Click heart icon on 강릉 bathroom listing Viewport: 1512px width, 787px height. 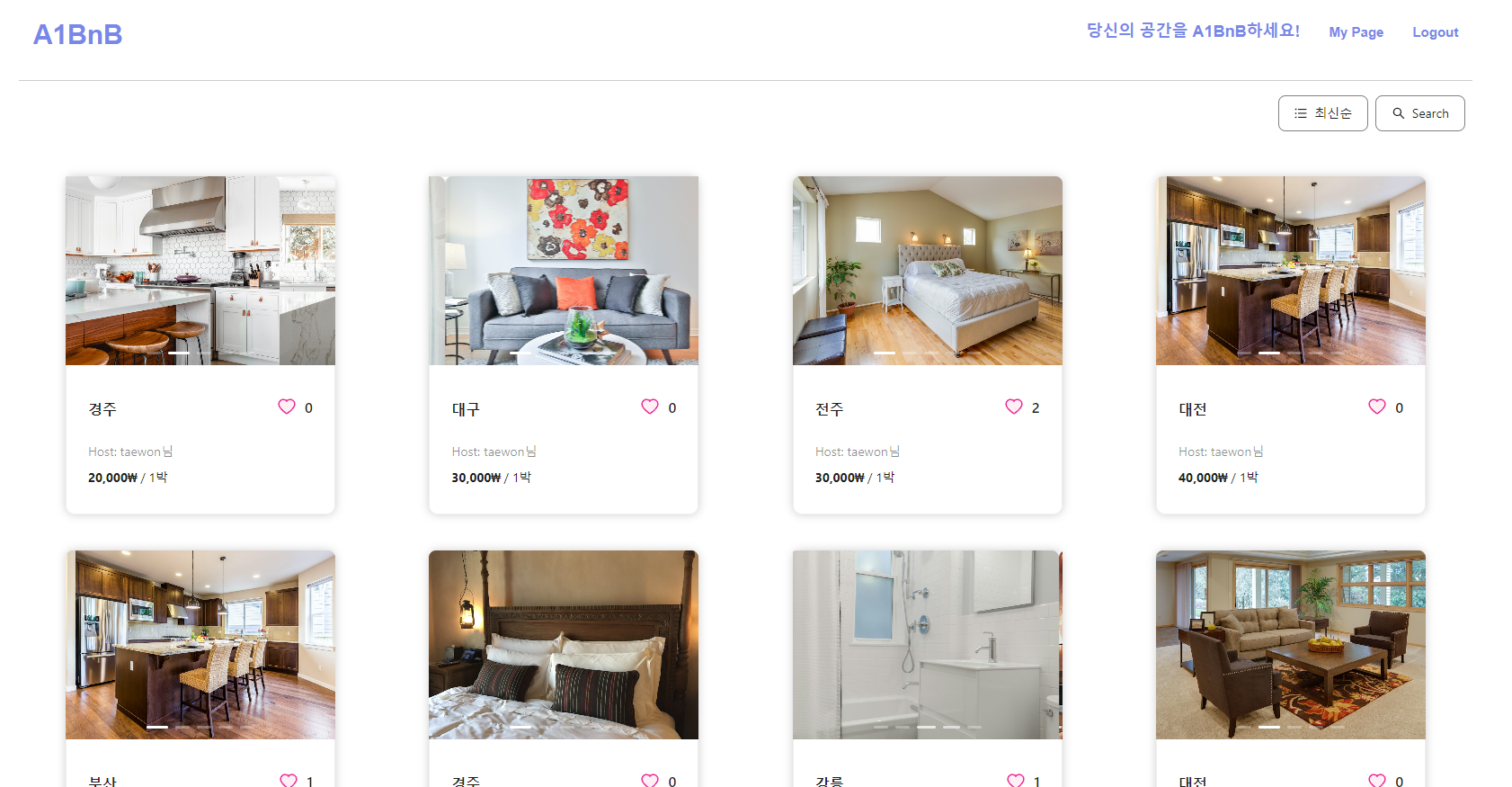click(1015, 781)
